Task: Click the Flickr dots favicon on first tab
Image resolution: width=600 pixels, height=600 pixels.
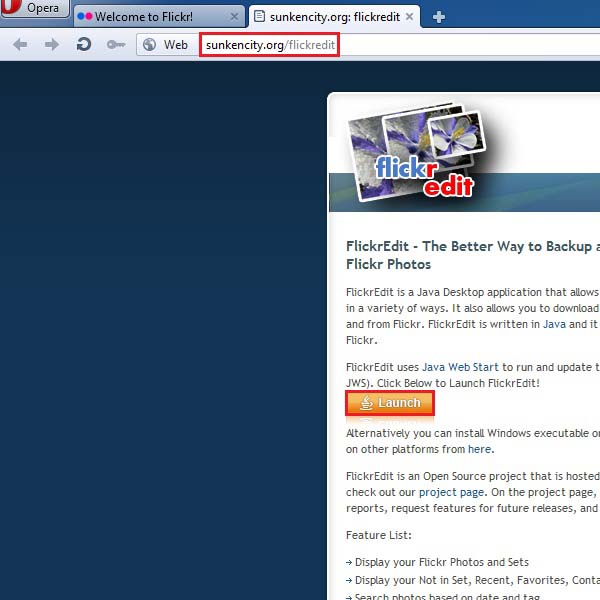Action: pyautogui.click(x=85, y=16)
